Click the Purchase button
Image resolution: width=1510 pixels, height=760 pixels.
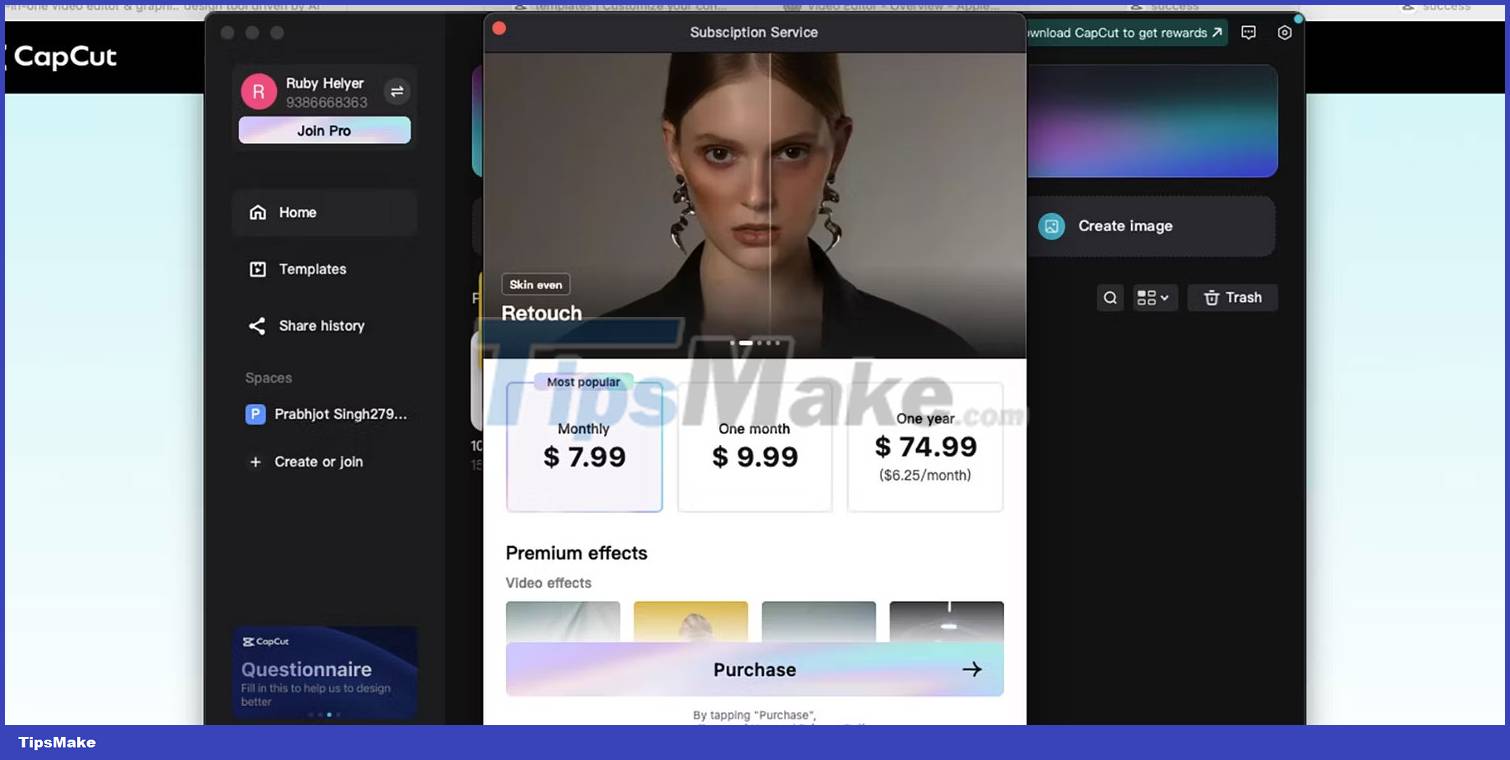tap(754, 669)
